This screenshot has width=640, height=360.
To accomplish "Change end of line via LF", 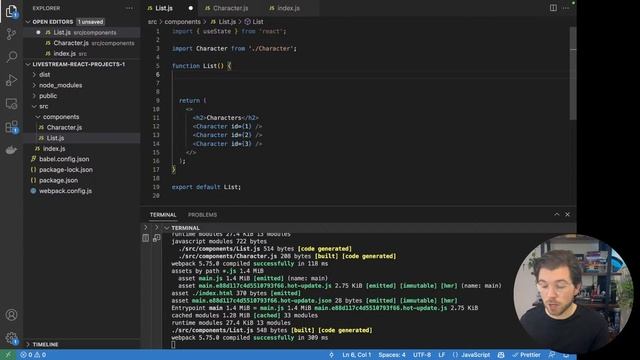I will tap(442, 355).
